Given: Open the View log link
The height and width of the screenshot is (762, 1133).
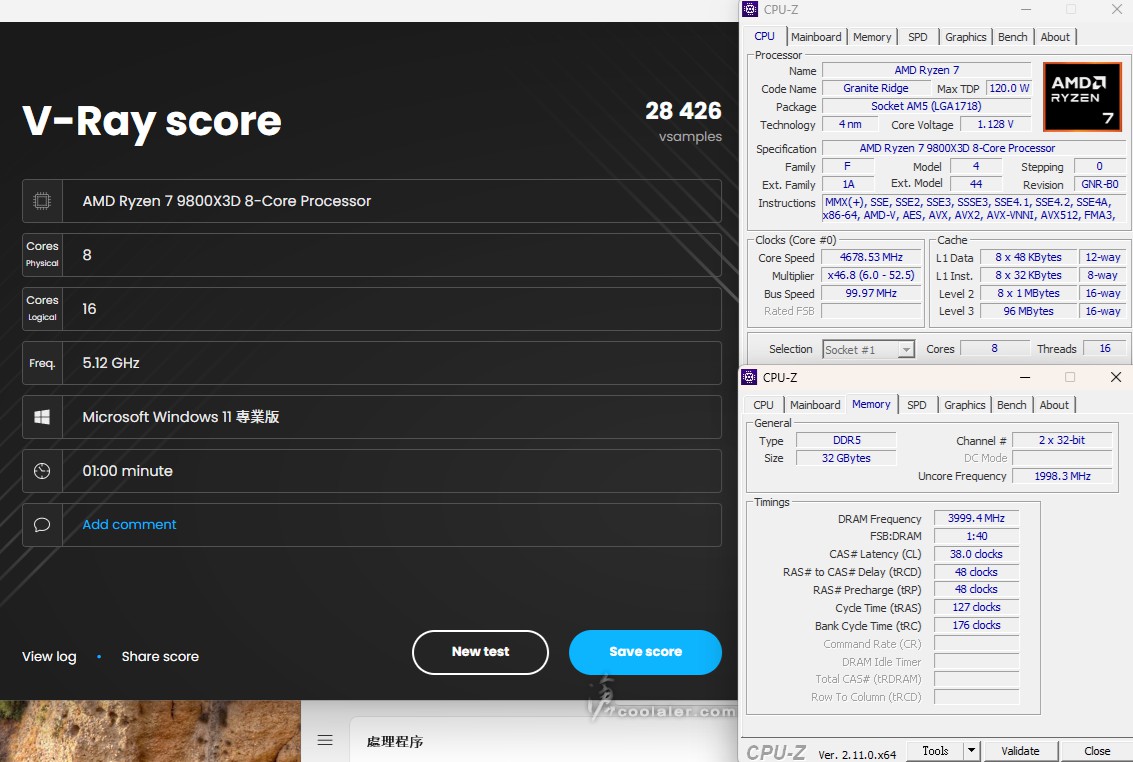Looking at the screenshot, I should [x=49, y=657].
